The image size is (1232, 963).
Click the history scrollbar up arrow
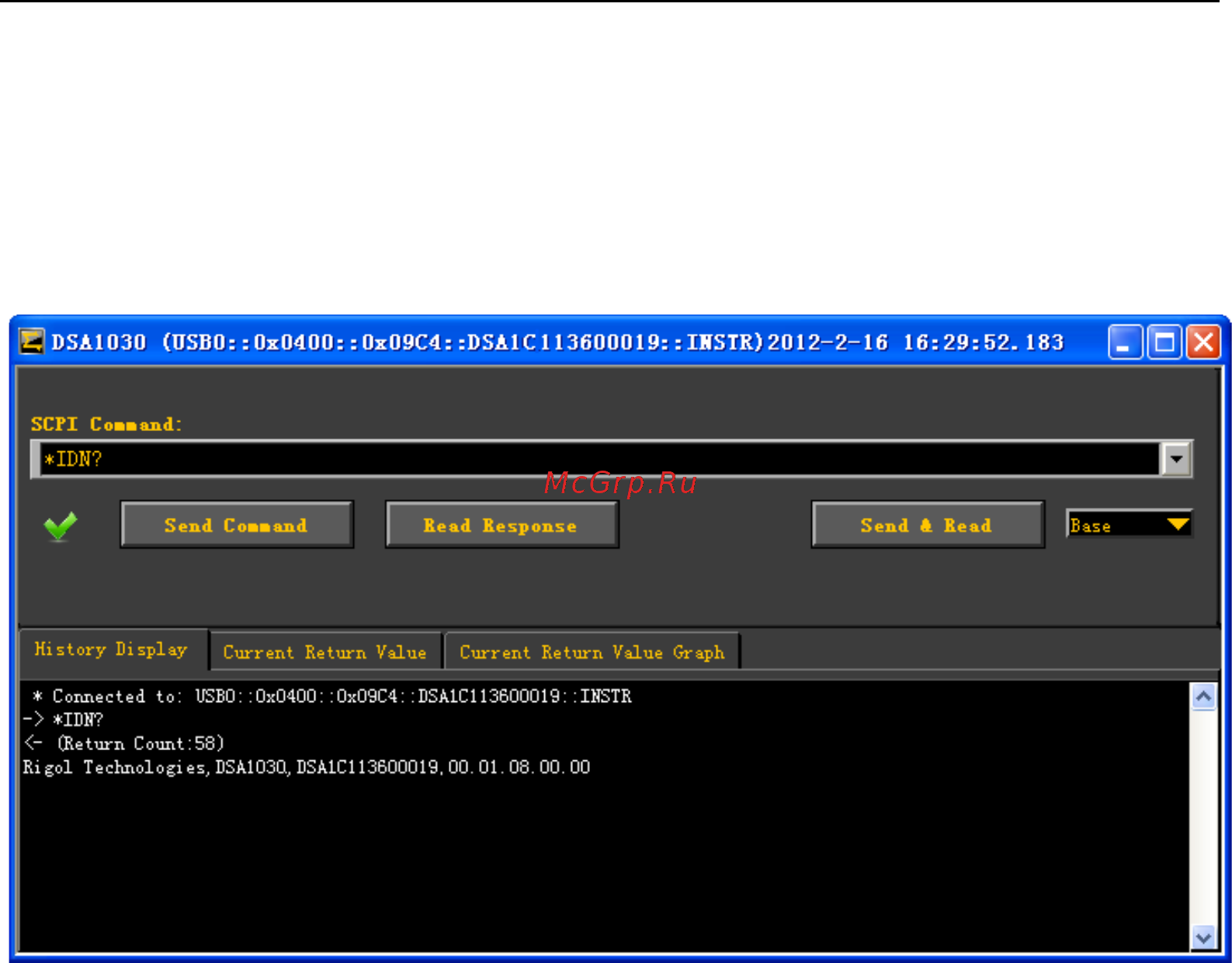[x=1203, y=697]
